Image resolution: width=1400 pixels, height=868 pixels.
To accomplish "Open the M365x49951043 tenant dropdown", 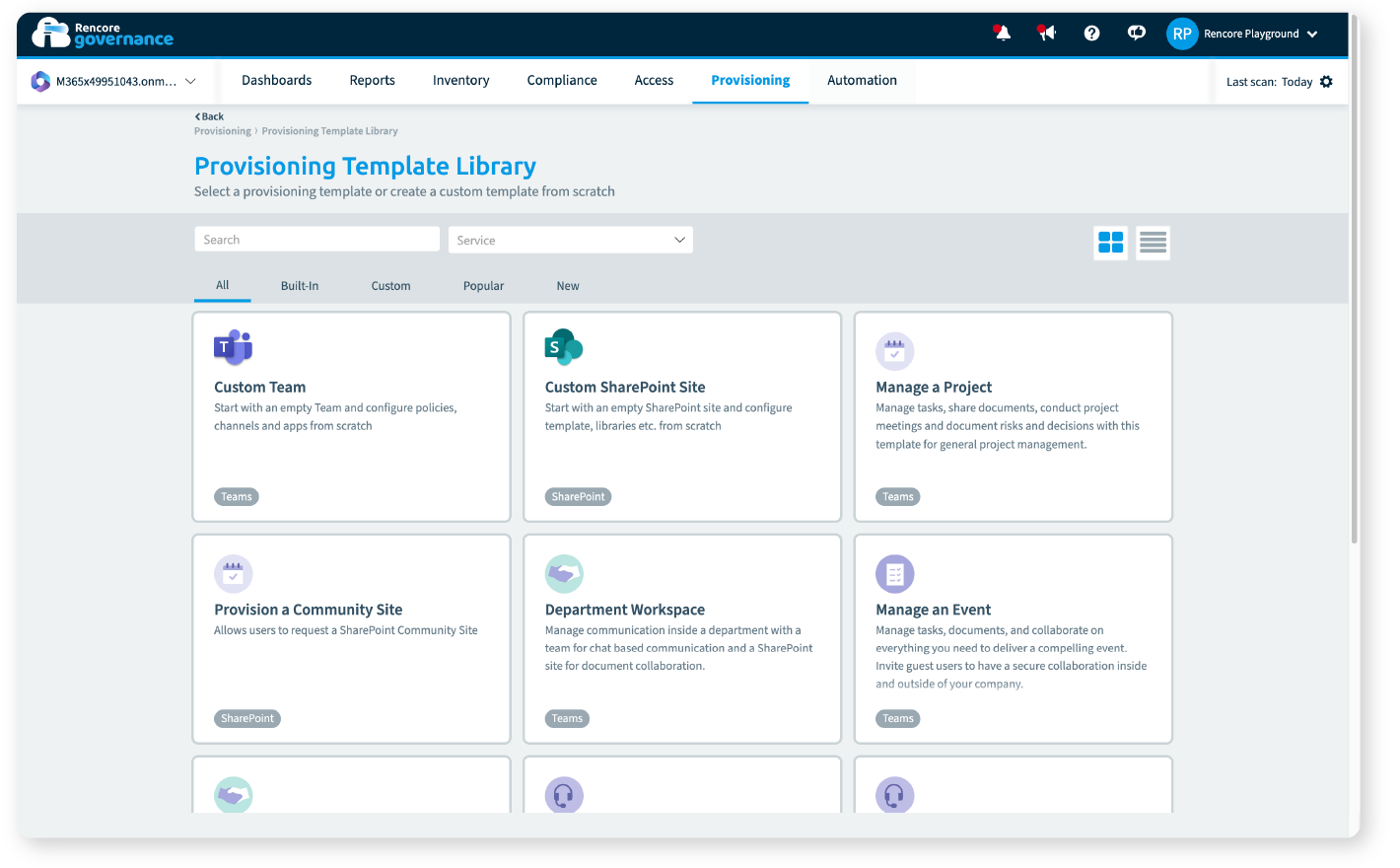I will tap(114, 81).
